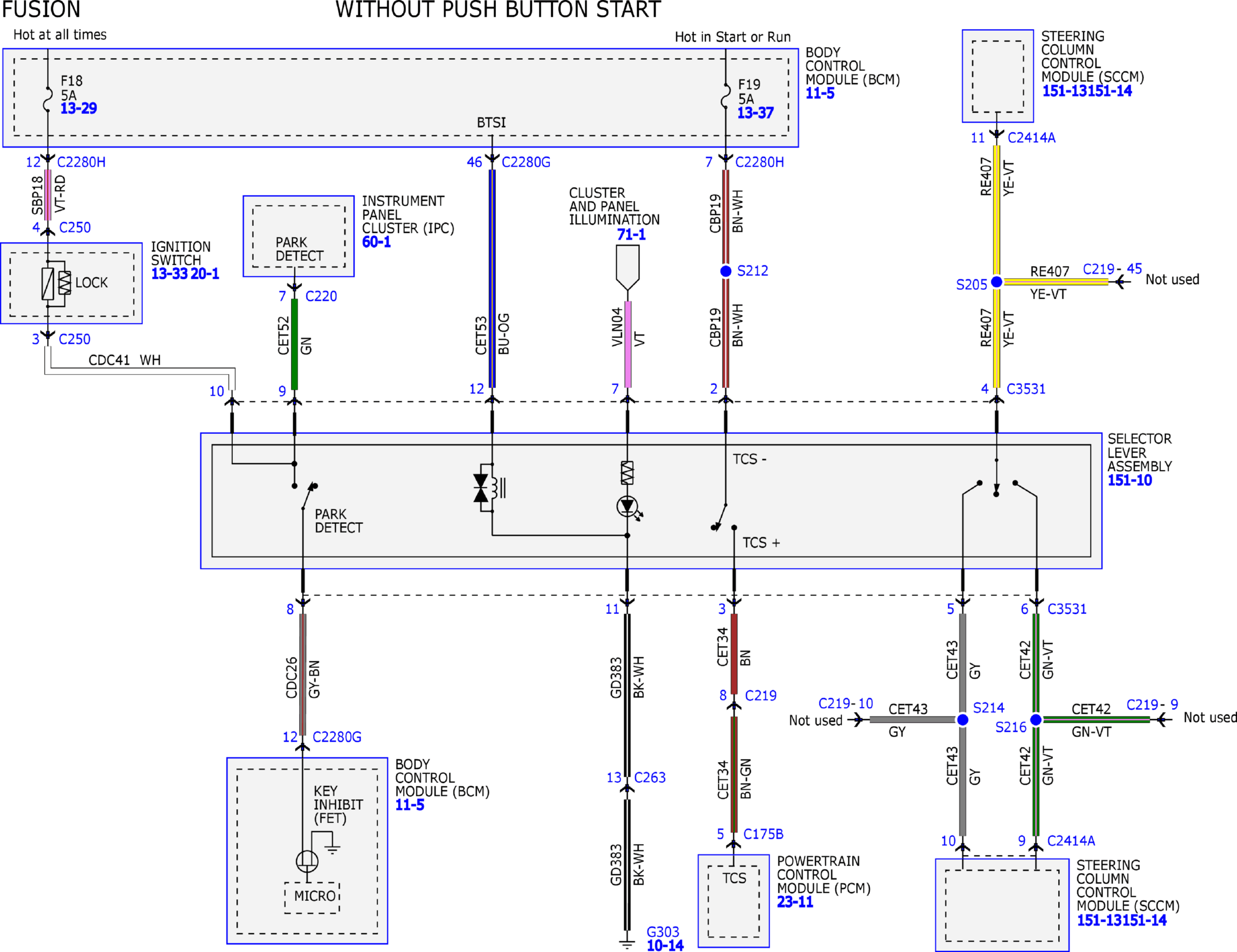Click the S216 splice label

tap(1011, 727)
